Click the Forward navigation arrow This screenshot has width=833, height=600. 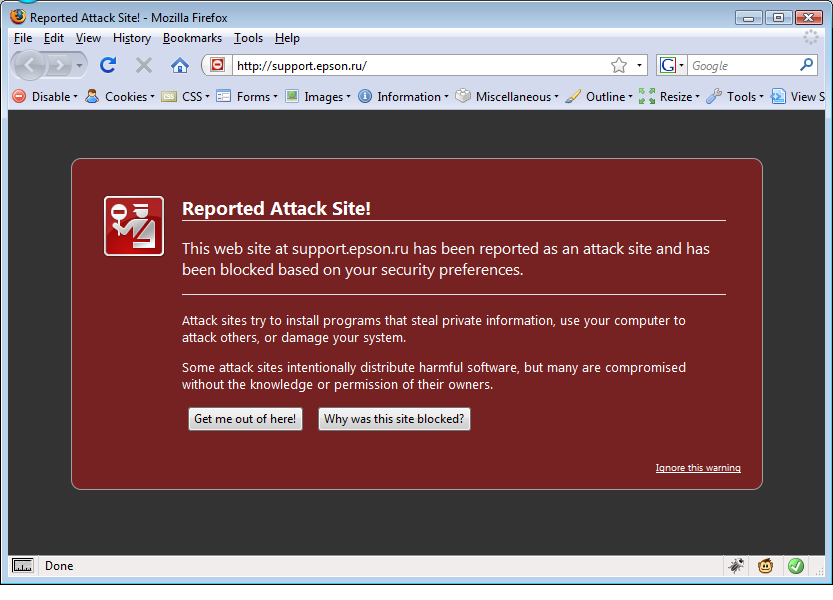[59, 66]
